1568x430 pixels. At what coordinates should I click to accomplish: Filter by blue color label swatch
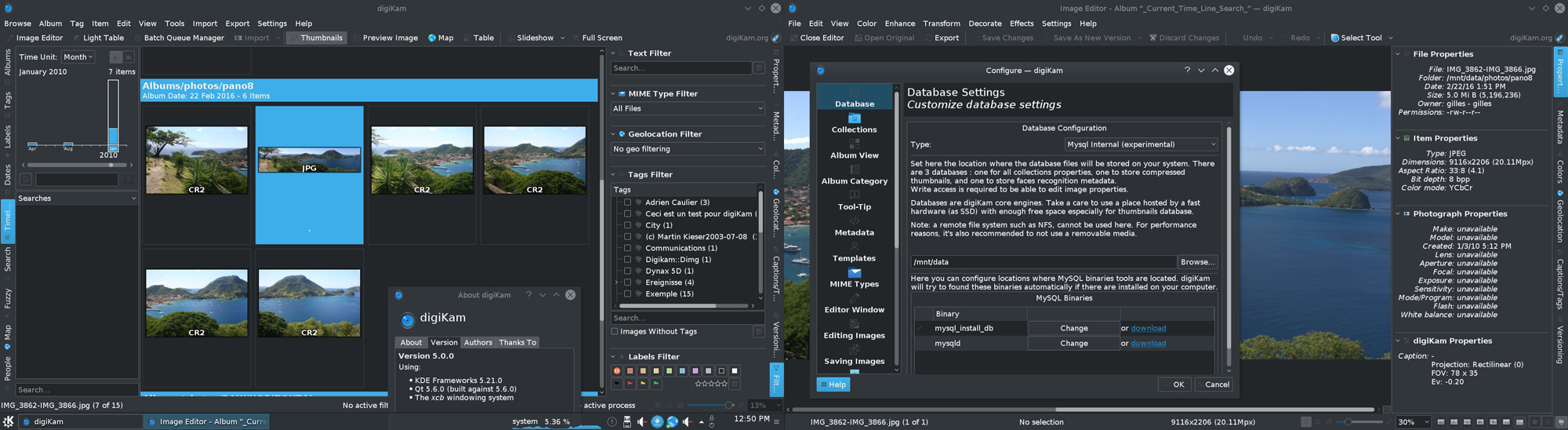point(682,370)
